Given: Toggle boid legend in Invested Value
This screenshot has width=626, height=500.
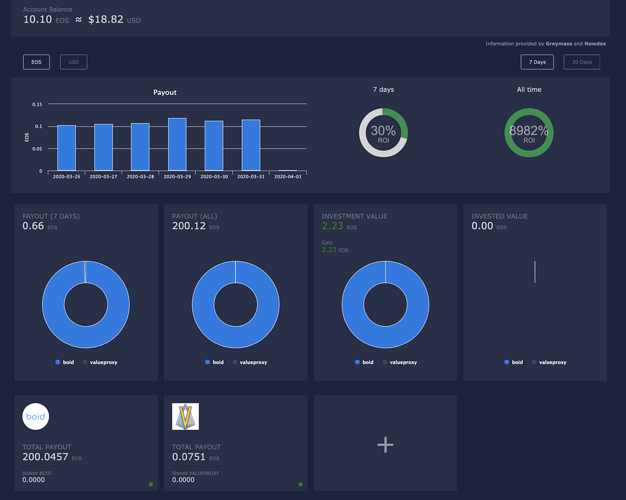Looking at the screenshot, I should click(x=513, y=362).
